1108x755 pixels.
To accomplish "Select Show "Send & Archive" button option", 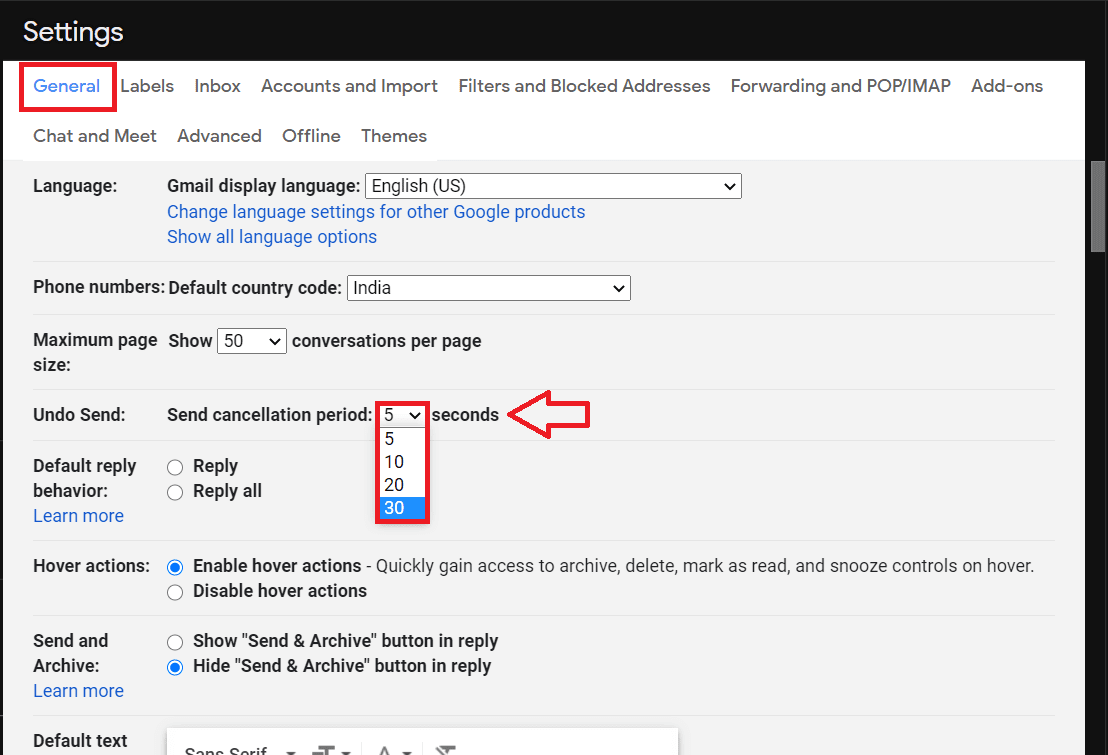I will click(x=175, y=642).
